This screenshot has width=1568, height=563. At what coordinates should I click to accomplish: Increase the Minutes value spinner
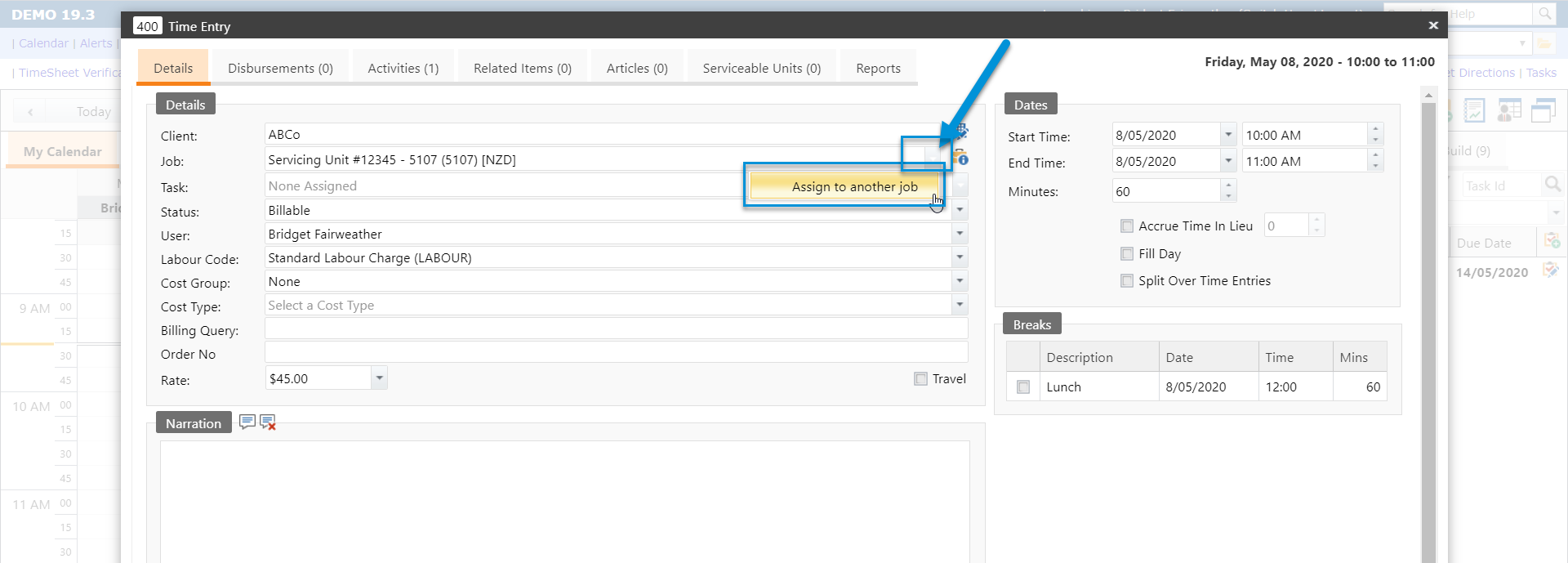coord(1228,185)
